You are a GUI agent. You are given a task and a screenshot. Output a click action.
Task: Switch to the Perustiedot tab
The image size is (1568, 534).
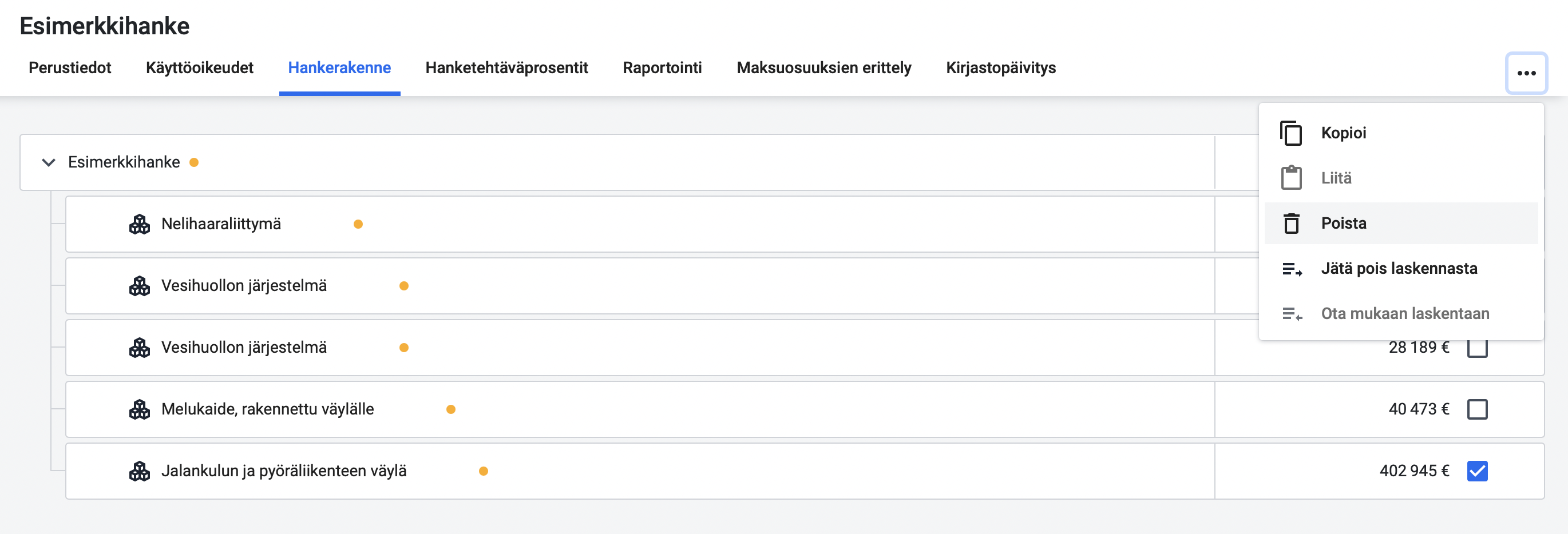click(x=70, y=67)
